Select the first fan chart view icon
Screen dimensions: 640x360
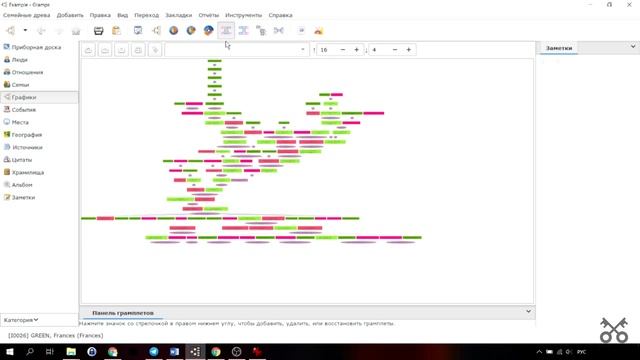pos(173,31)
